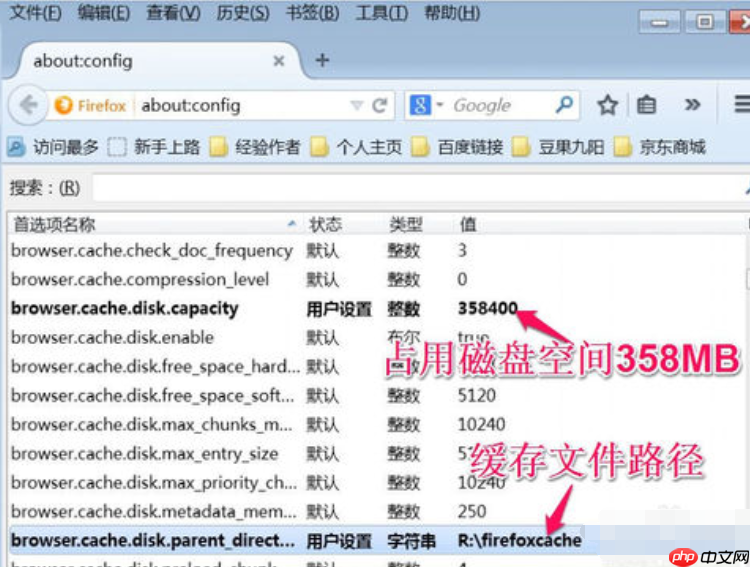Select browser.cache.disk.free_space_hard... row
Screen dimensions: 750x567
(377, 367)
